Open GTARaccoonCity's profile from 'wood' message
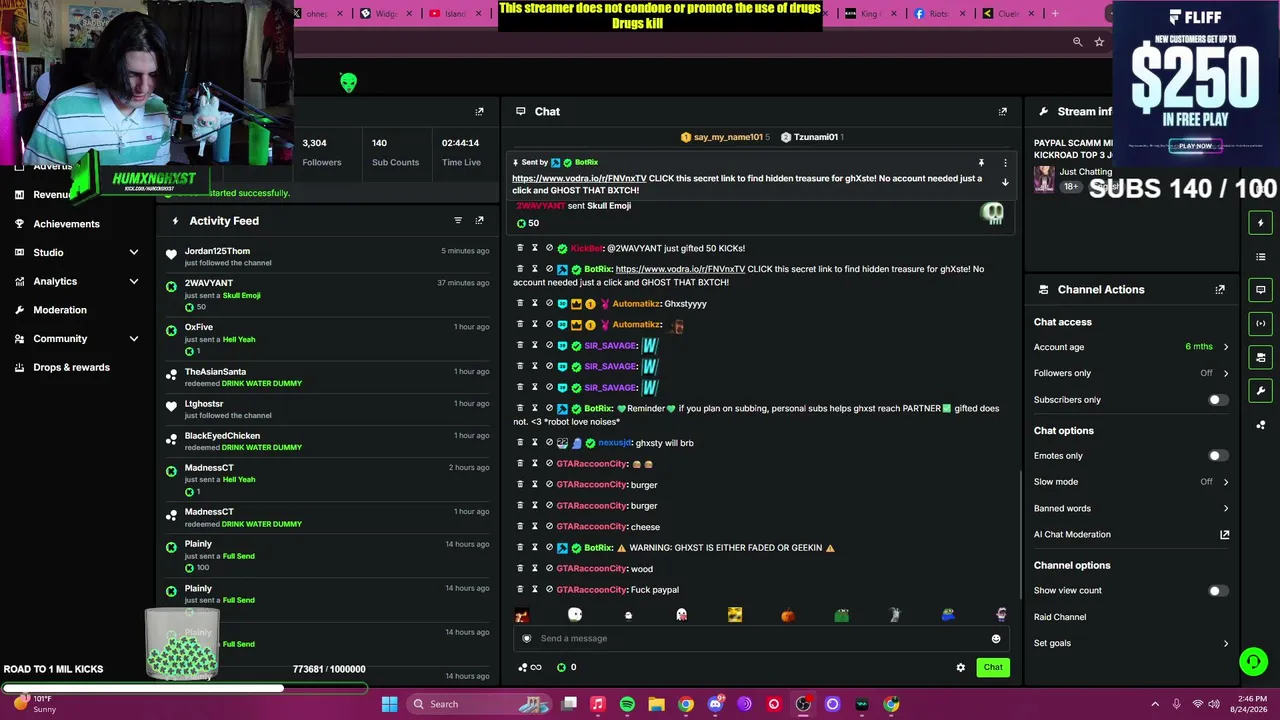Image resolution: width=1280 pixels, height=720 pixels. 592,569
